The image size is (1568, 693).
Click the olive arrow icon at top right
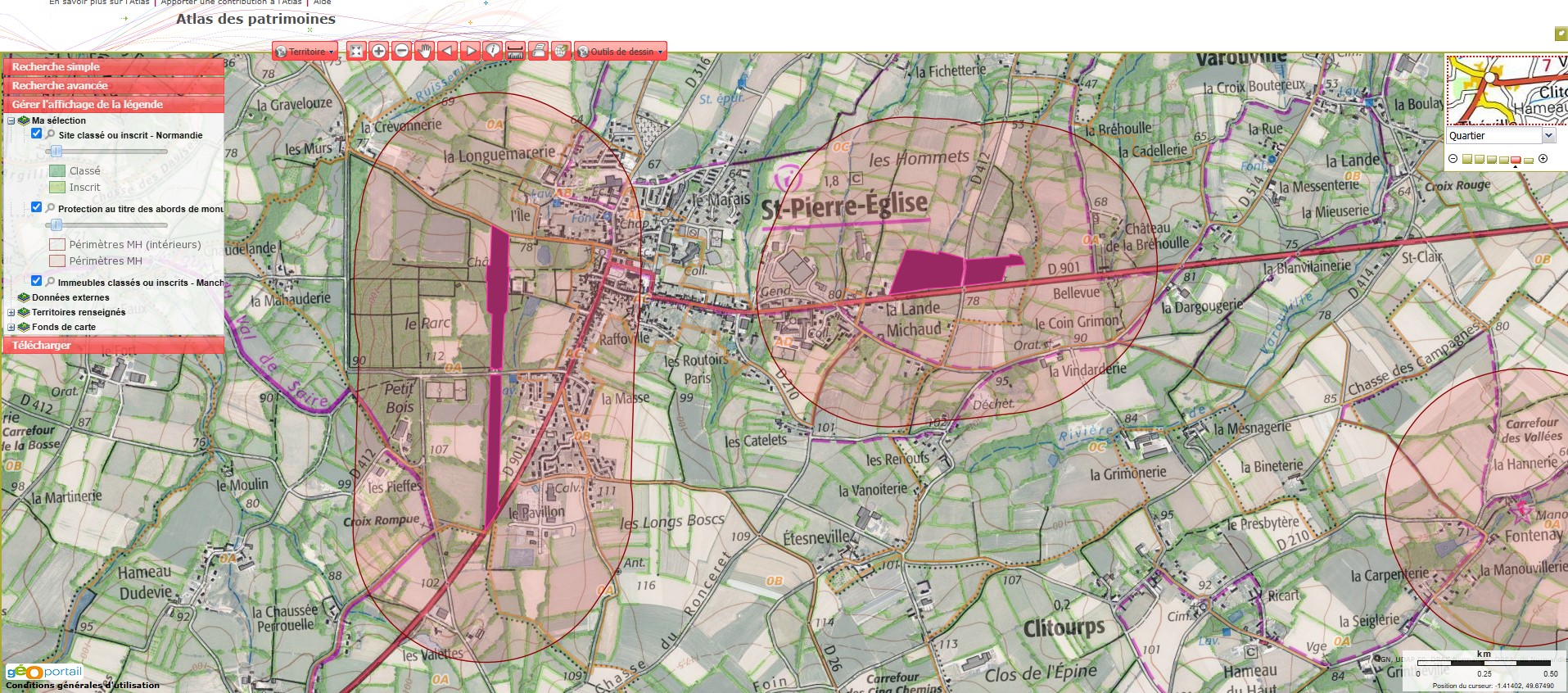1561,34
